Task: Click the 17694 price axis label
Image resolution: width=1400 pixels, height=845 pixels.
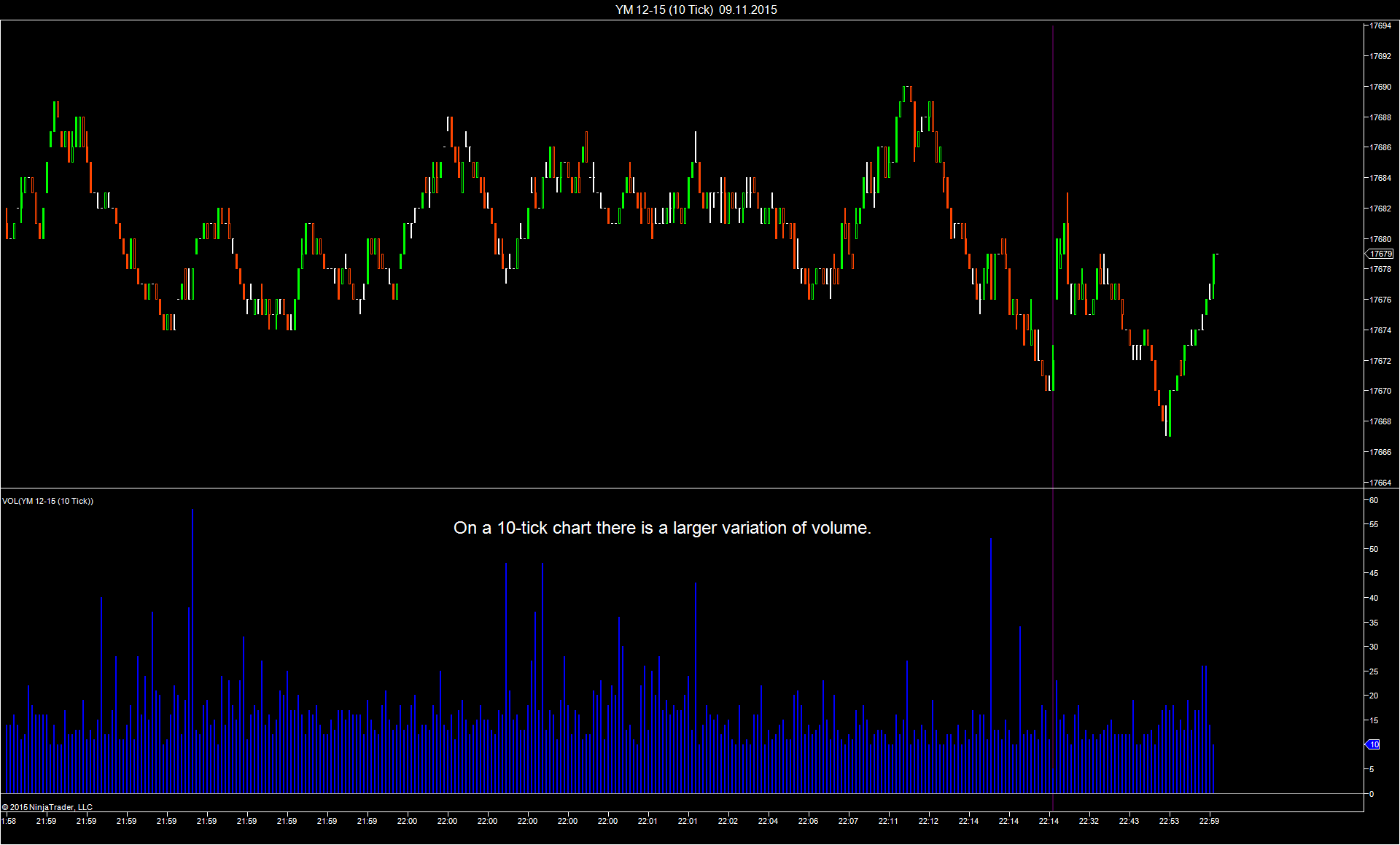Action: click(1380, 26)
